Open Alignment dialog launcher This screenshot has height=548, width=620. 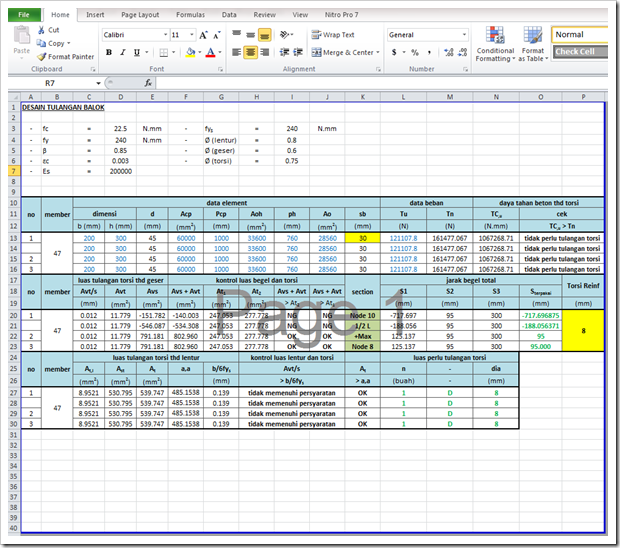pyautogui.click(x=378, y=69)
